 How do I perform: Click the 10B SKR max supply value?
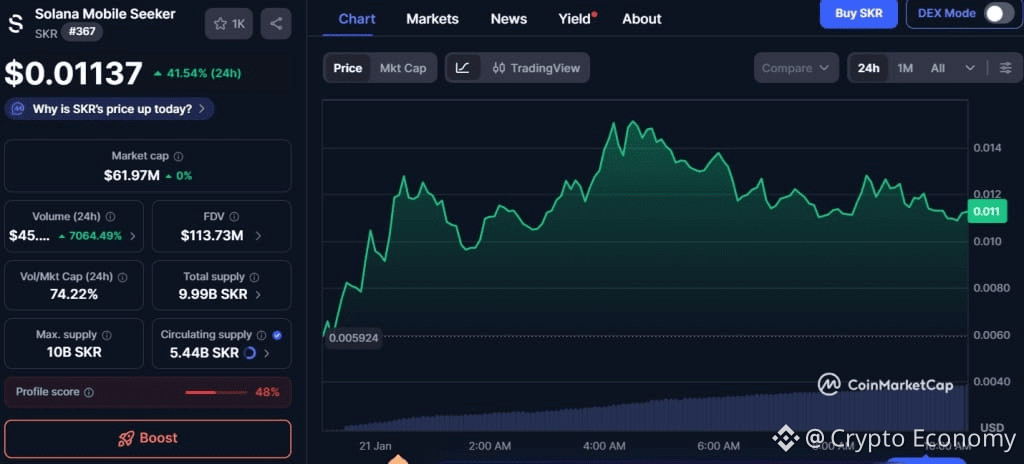[x=74, y=353]
